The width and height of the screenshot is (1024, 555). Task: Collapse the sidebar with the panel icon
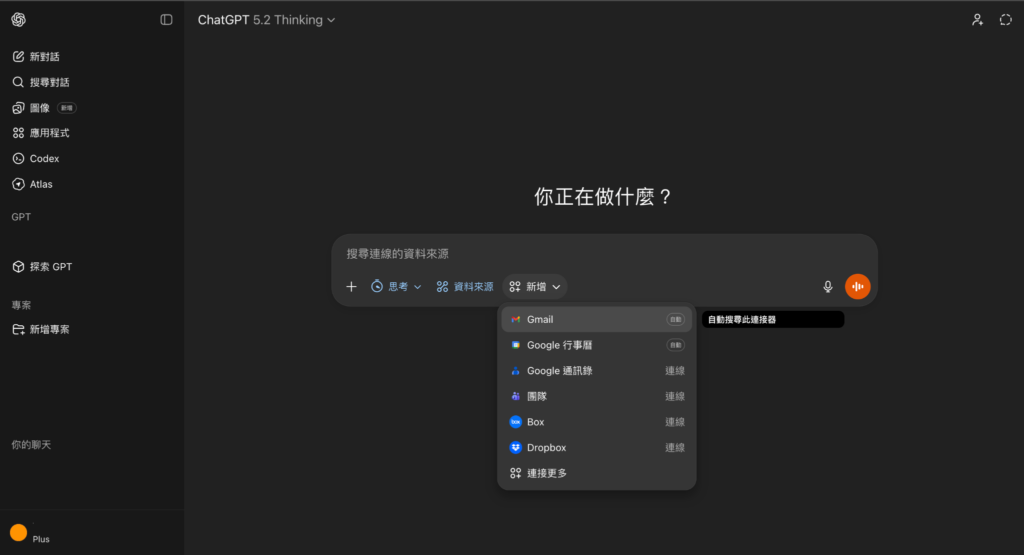(x=167, y=20)
